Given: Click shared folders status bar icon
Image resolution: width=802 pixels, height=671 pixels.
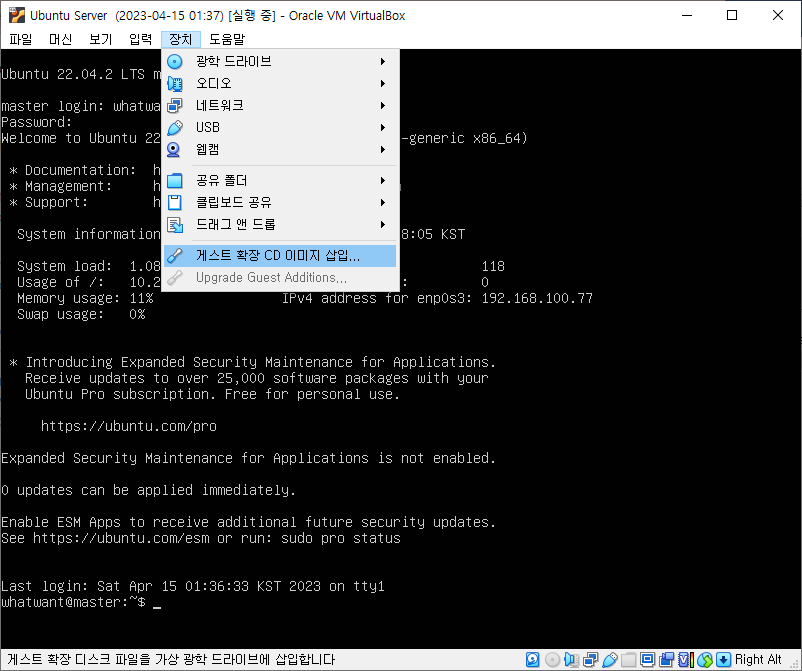Looking at the screenshot, I should (629, 660).
